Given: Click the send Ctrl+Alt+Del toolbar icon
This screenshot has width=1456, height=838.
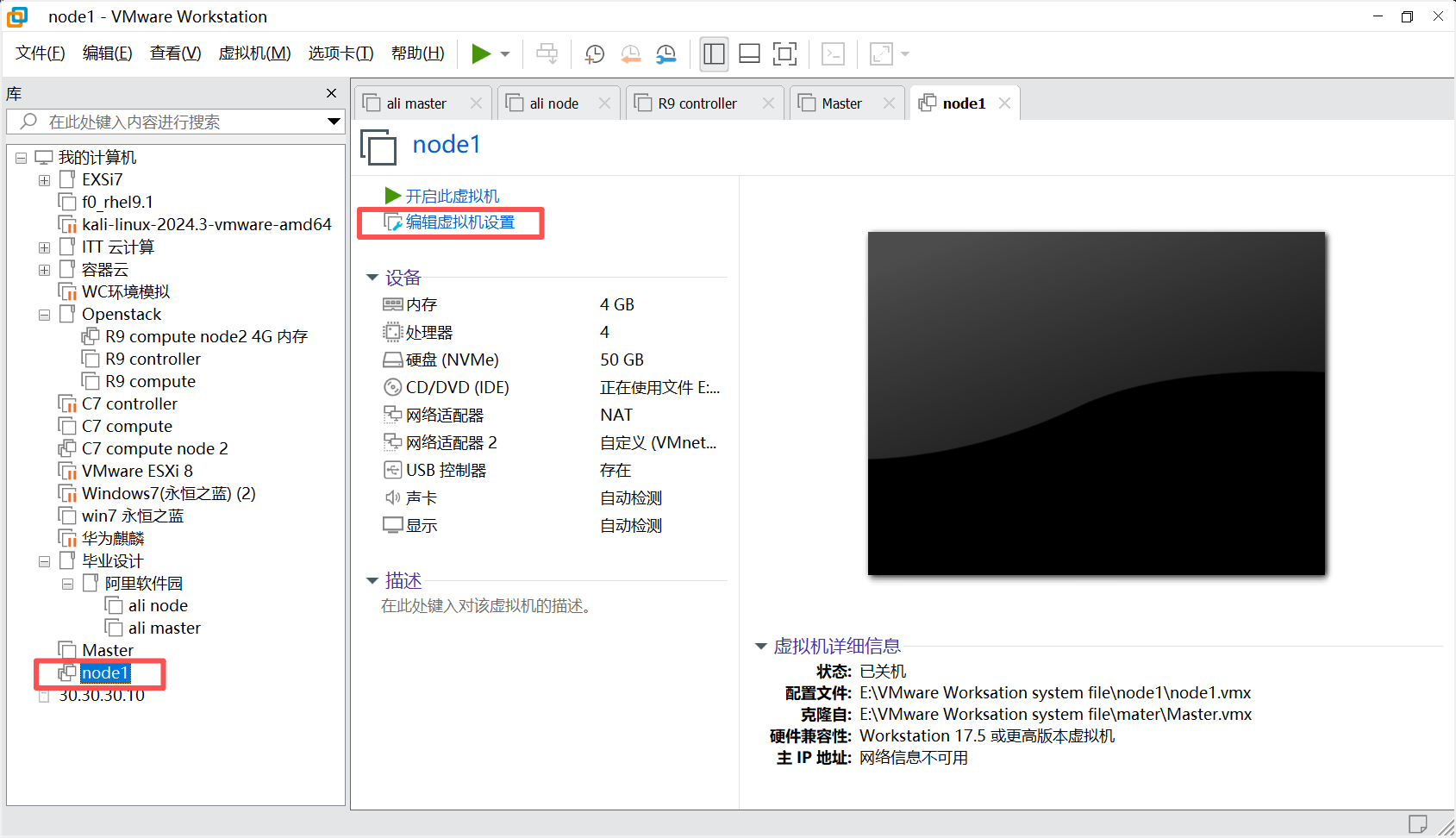Looking at the screenshot, I should coord(547,54).
